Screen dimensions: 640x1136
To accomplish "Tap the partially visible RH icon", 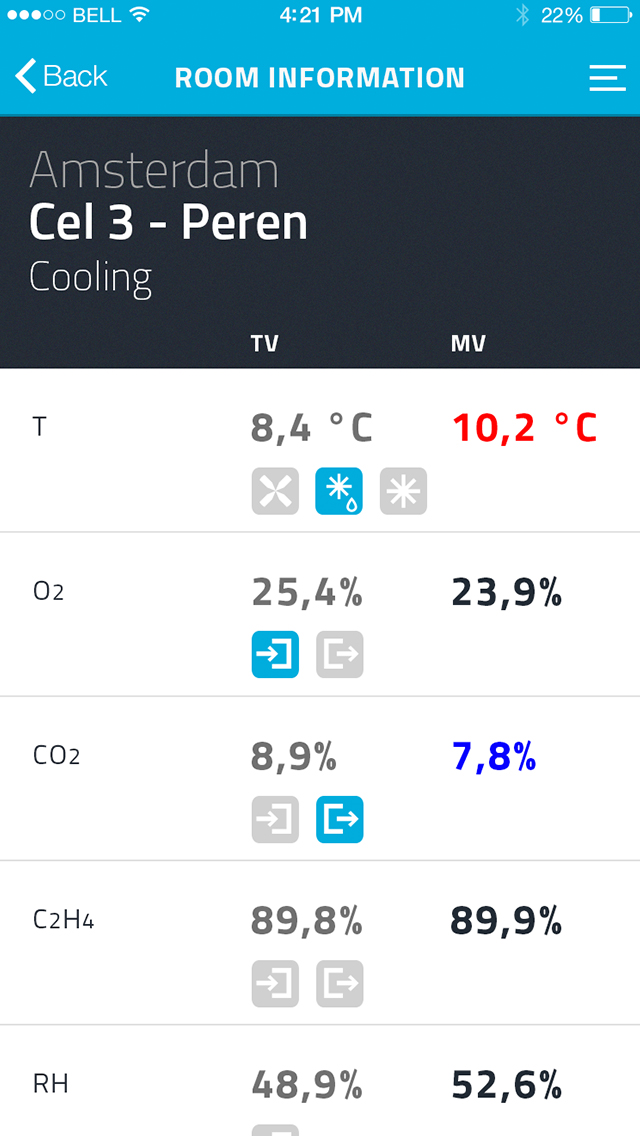I will 275,1130.
